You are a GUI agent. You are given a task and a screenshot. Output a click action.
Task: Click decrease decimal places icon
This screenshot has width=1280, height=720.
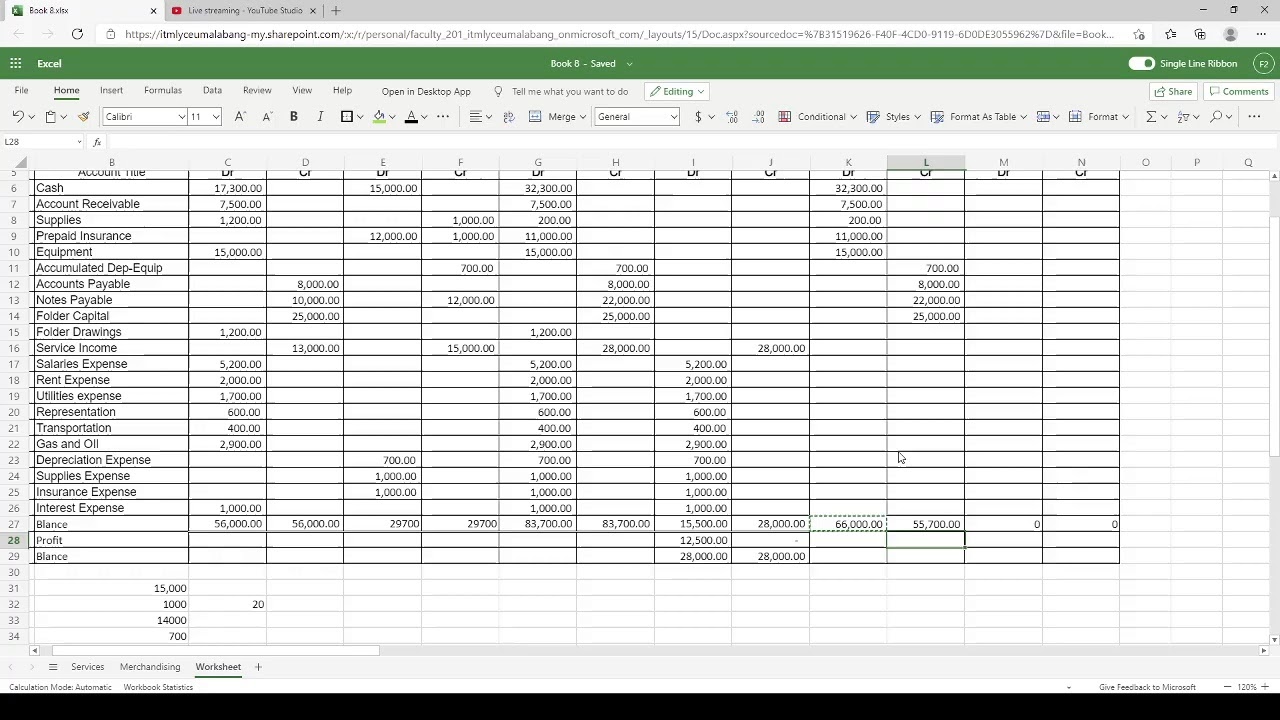[x=758, y=117]
